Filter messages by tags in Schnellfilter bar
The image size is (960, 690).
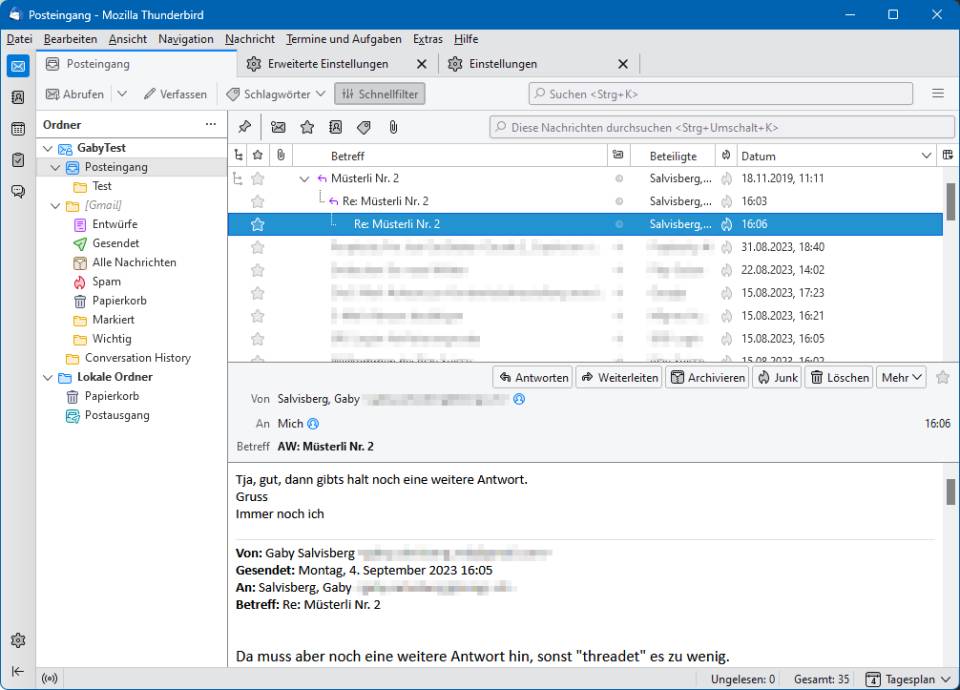tap(362, 127)
